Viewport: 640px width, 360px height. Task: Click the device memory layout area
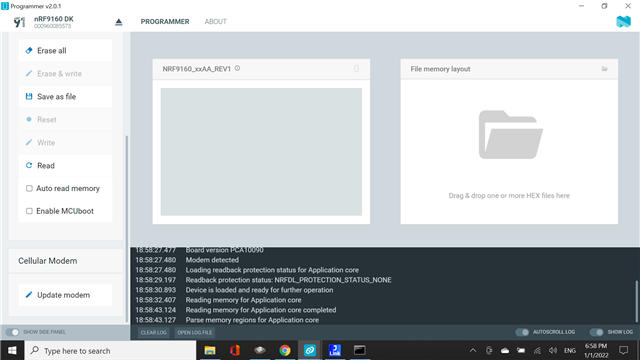[x=261, y=151]
